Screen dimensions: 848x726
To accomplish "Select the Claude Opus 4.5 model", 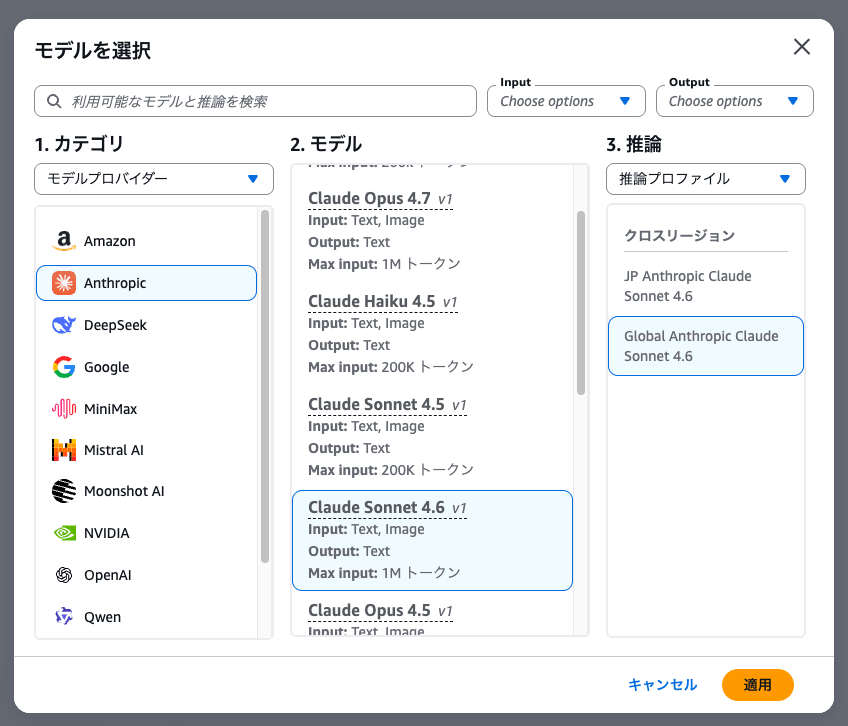I will tap(432, 616).
